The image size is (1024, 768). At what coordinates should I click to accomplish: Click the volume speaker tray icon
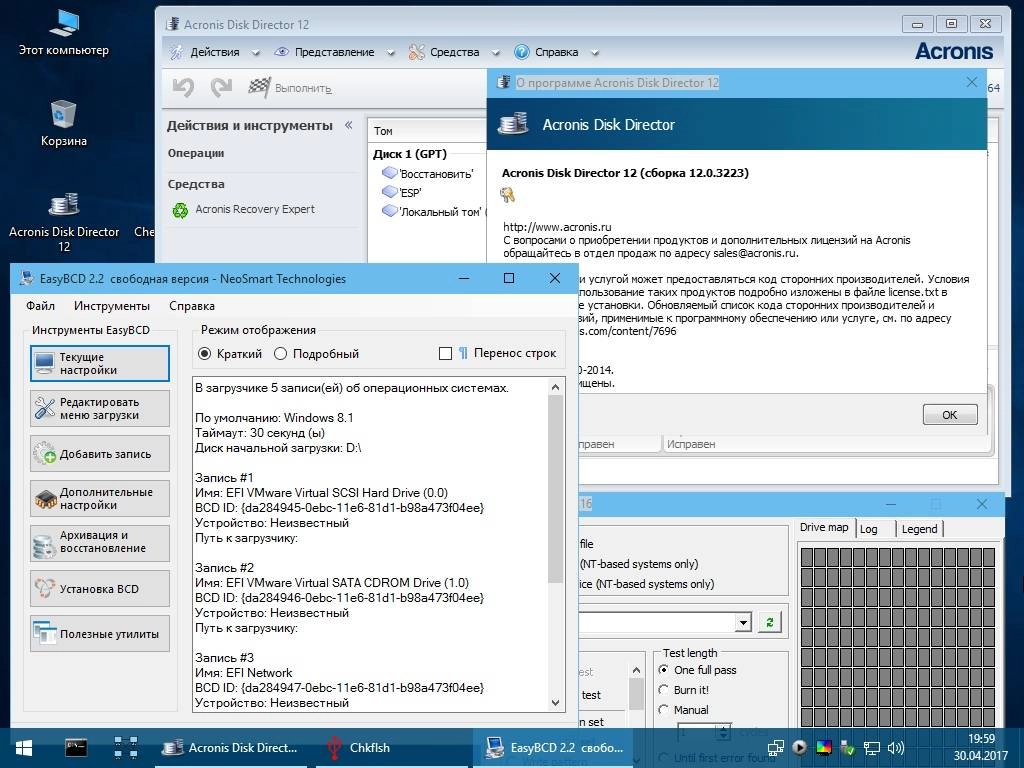896,748
